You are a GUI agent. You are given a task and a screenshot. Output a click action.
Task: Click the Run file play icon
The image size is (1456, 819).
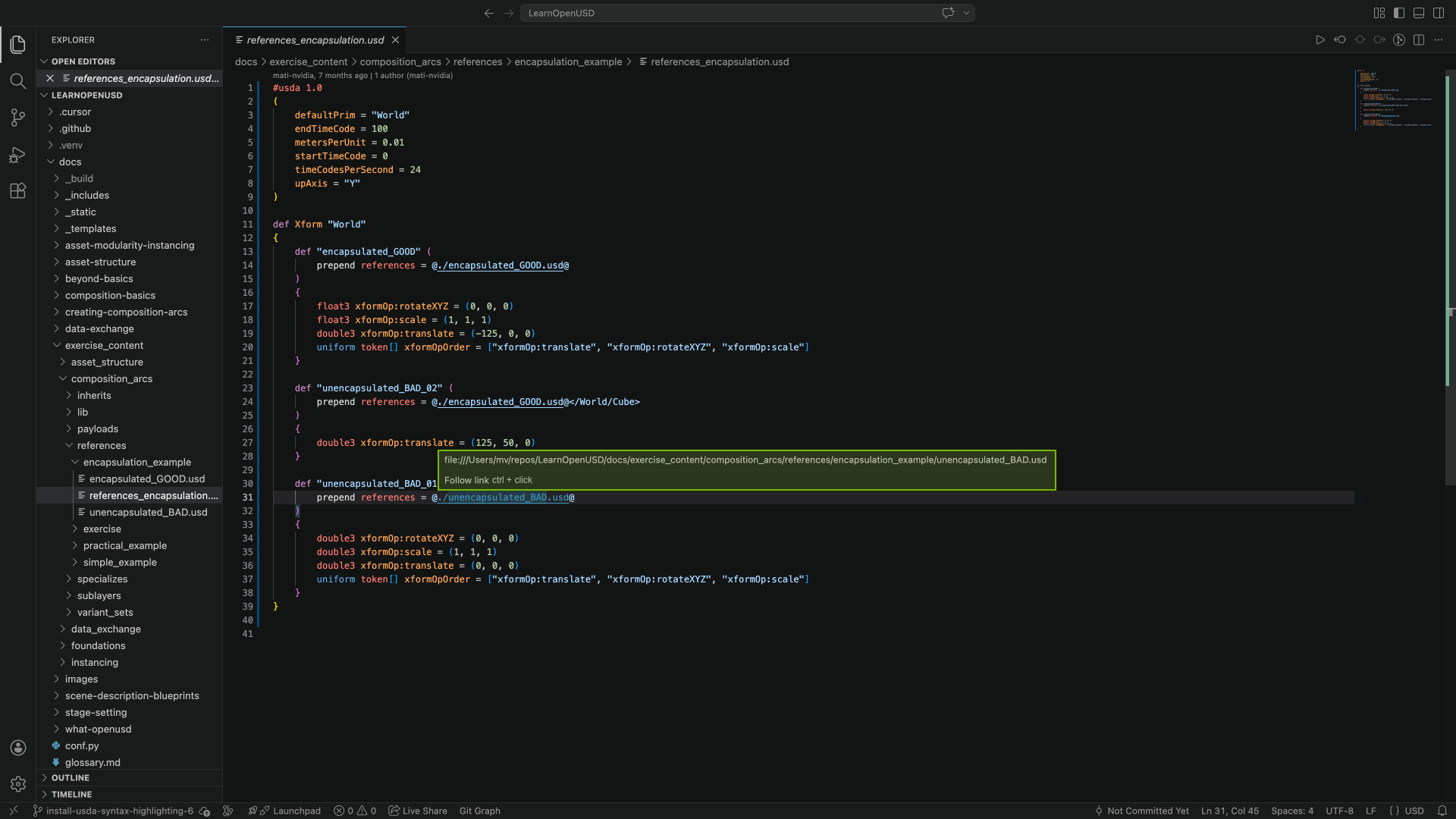(1320, 40)
